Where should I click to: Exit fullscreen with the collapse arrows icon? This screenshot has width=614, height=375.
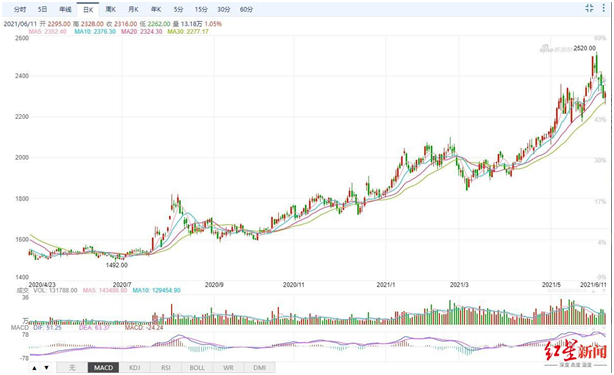[589, 8]
